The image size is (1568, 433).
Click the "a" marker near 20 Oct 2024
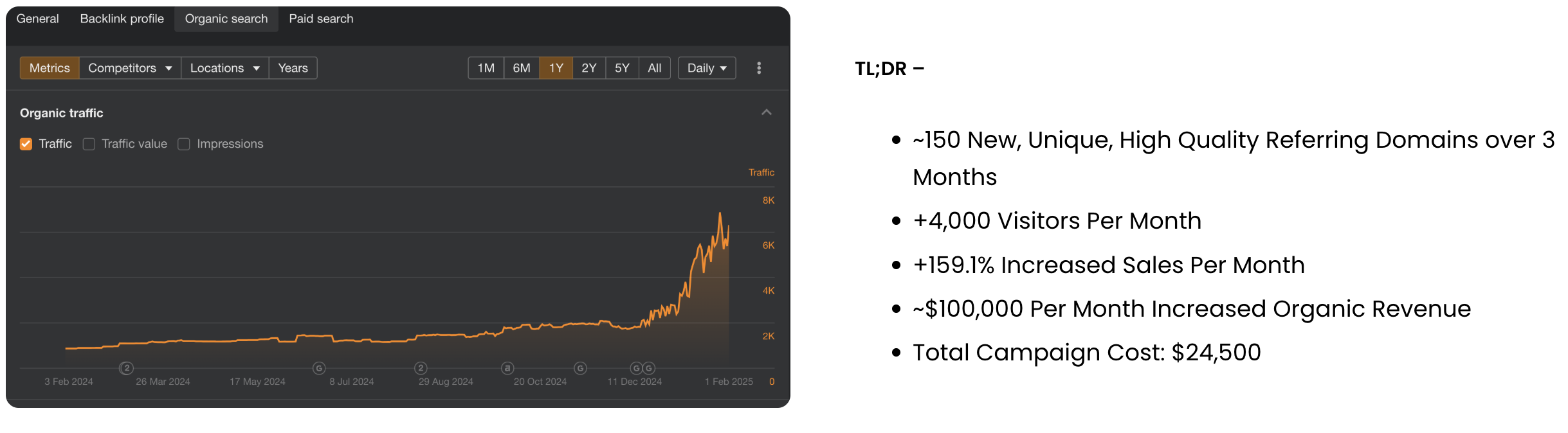(x=507, y=368)
